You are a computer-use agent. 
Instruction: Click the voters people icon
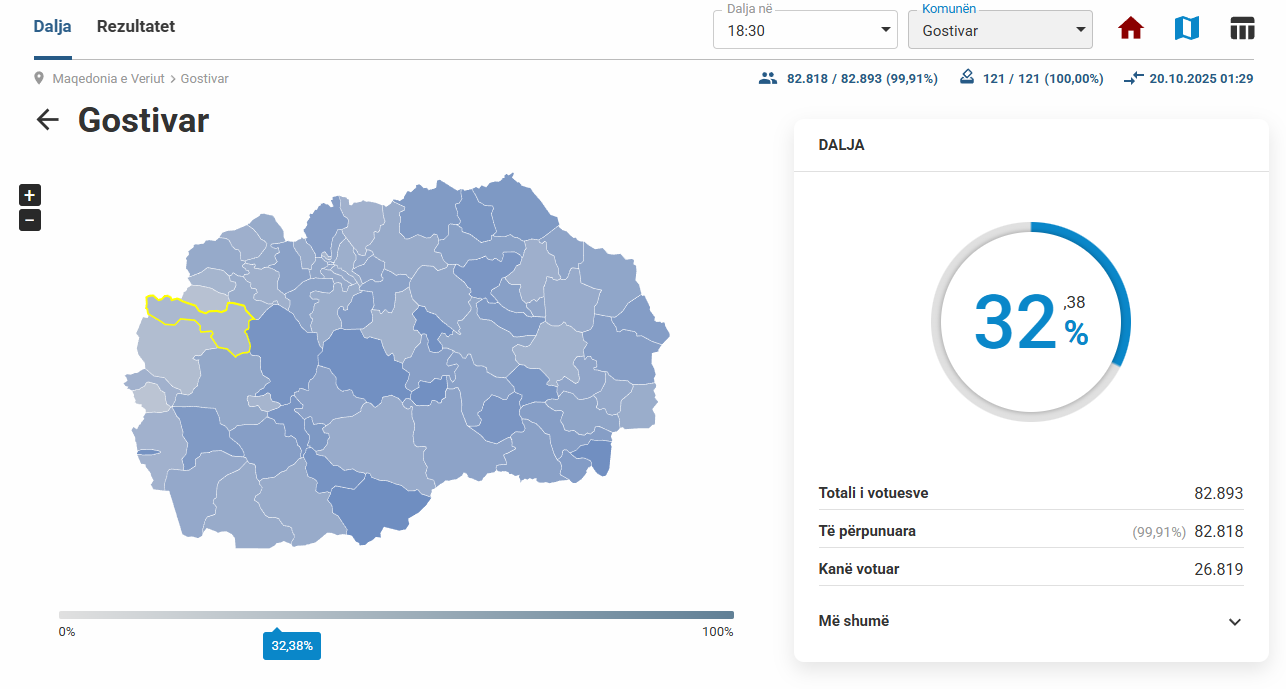[x=767, y=78]
